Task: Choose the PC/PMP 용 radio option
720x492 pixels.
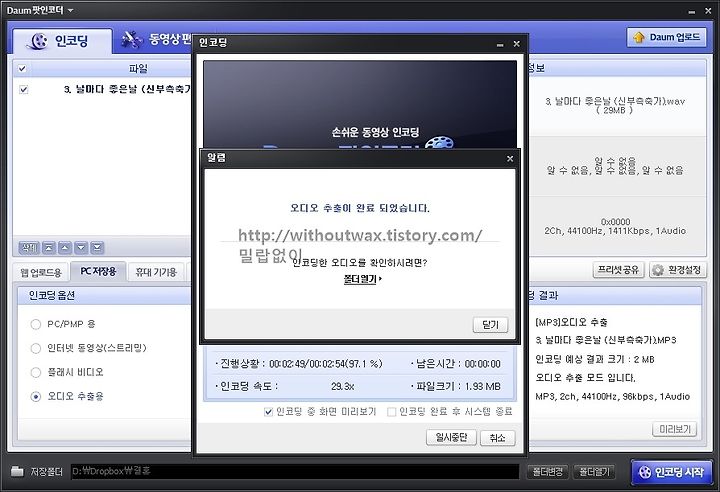Action: 36,324
